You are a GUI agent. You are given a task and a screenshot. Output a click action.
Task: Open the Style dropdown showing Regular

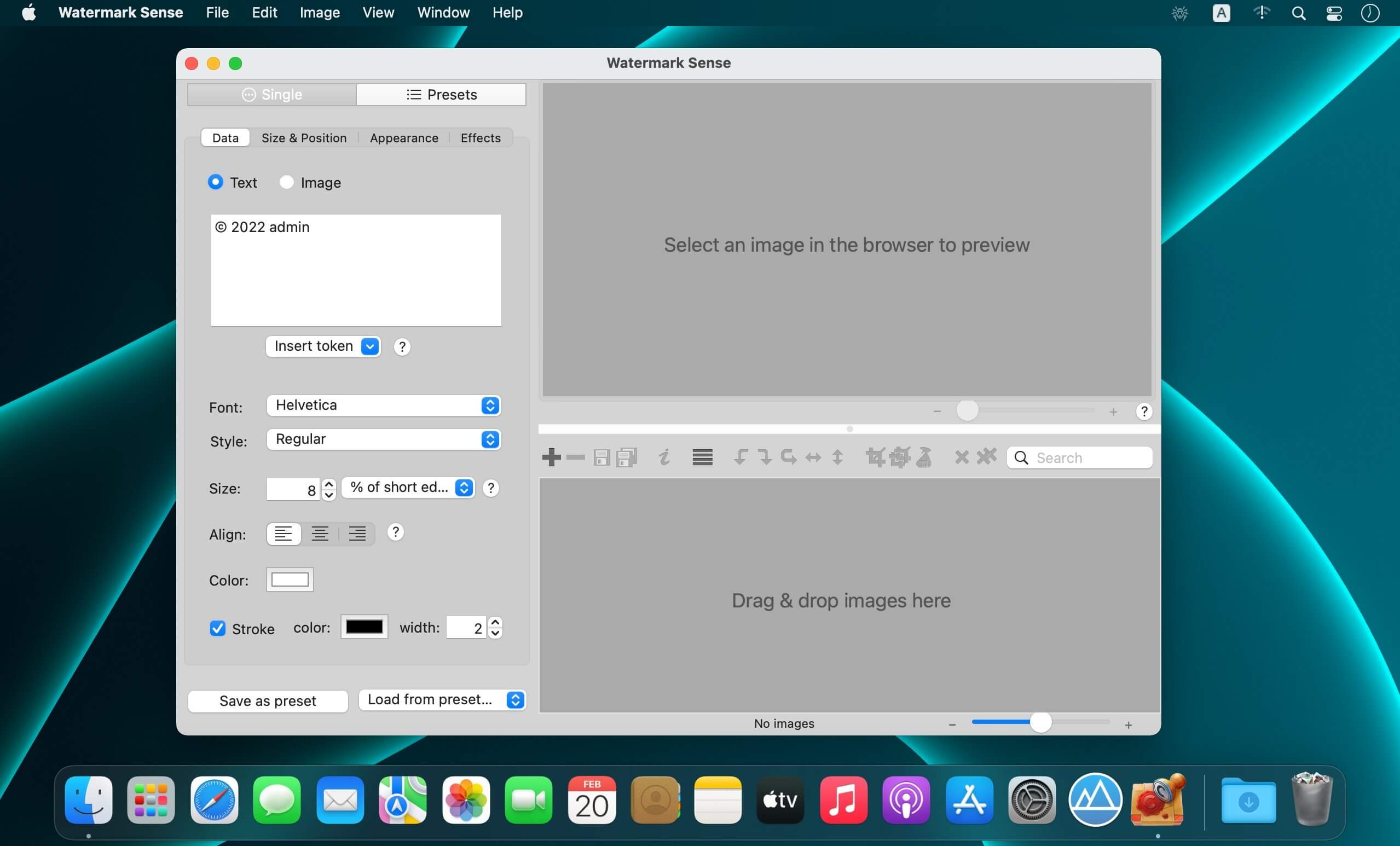pos(384,439)
